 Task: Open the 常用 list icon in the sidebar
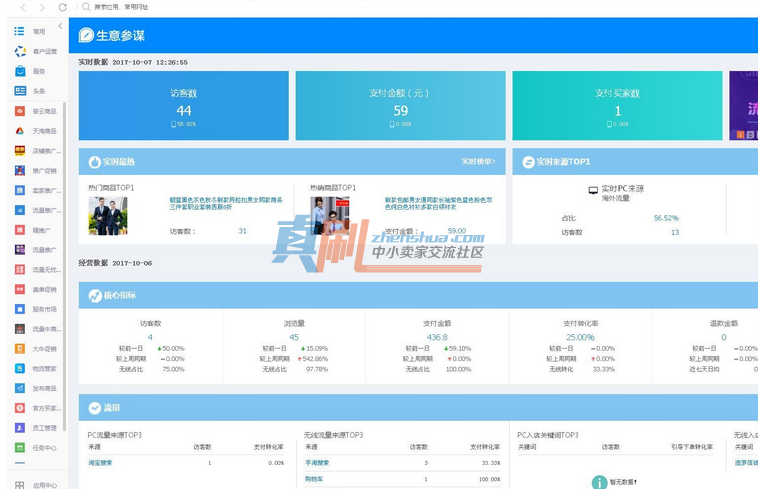pos(19,31)
